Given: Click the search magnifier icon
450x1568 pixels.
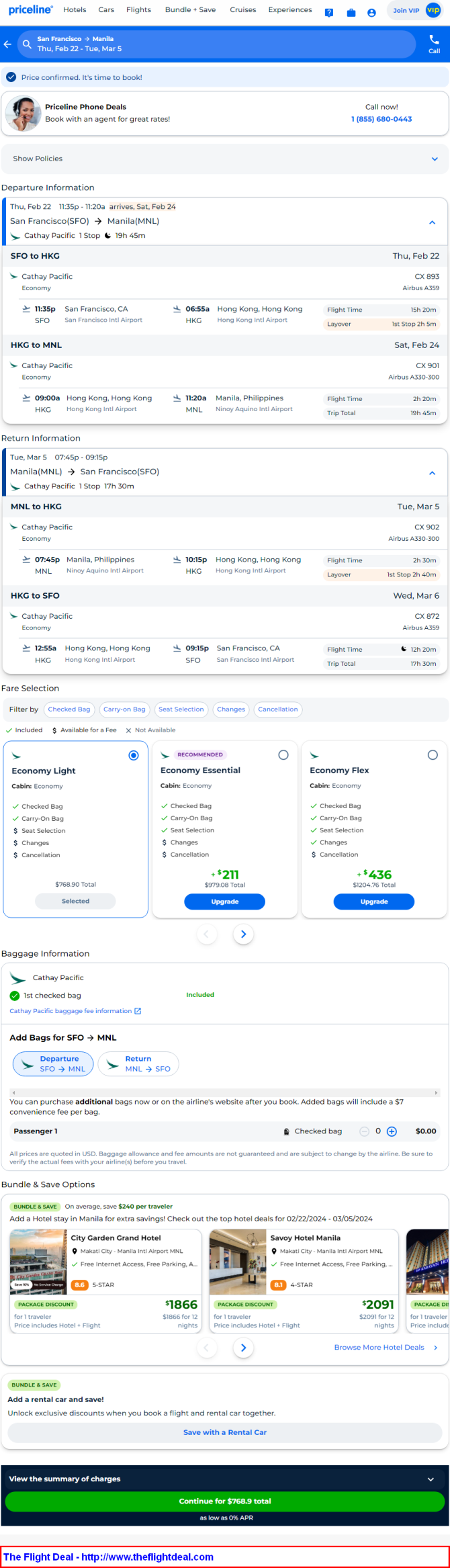Looking at the screenshot, I should point(27,44).
